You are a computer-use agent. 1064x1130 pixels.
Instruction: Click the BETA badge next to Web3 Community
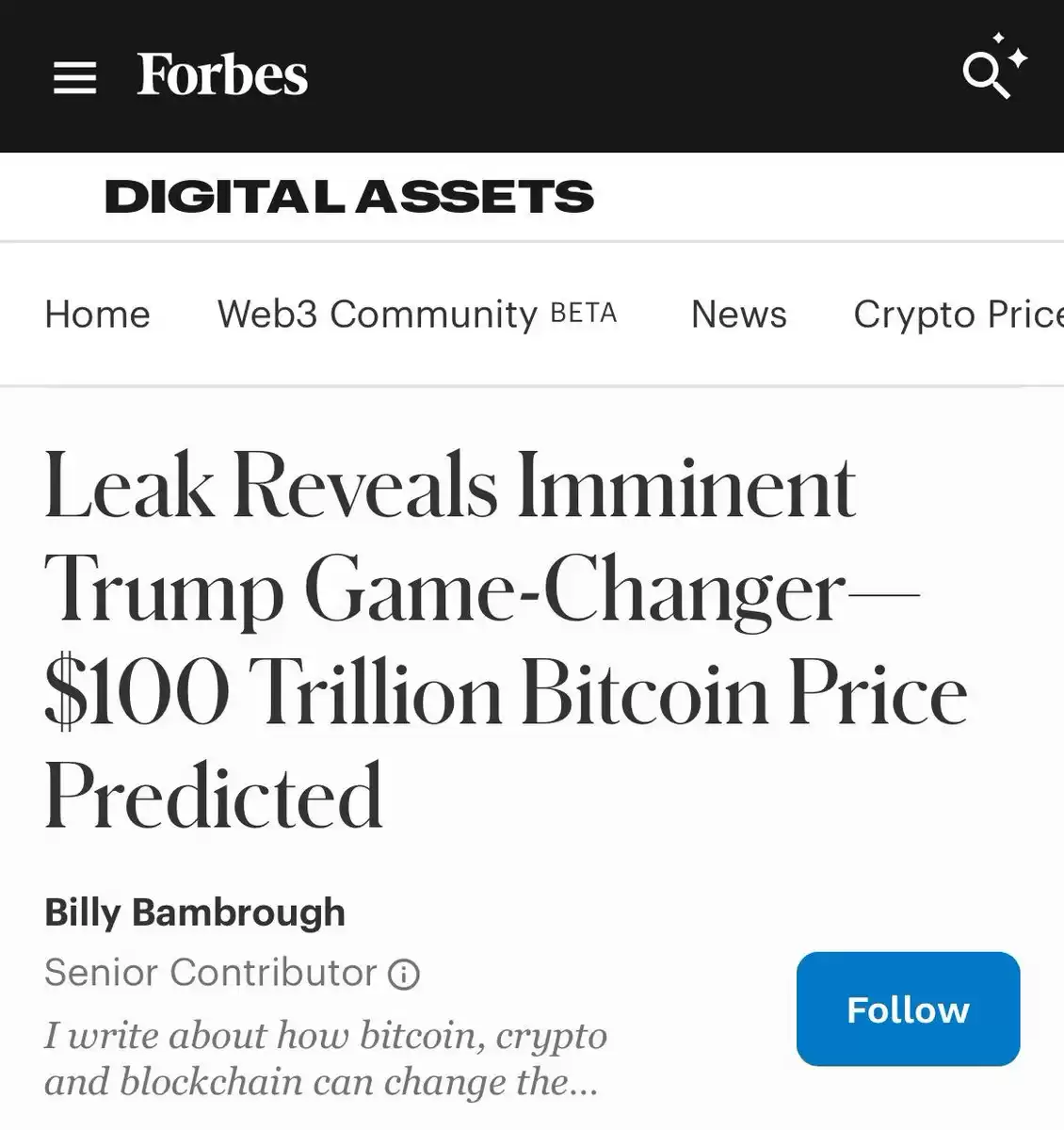pos(584,313)
